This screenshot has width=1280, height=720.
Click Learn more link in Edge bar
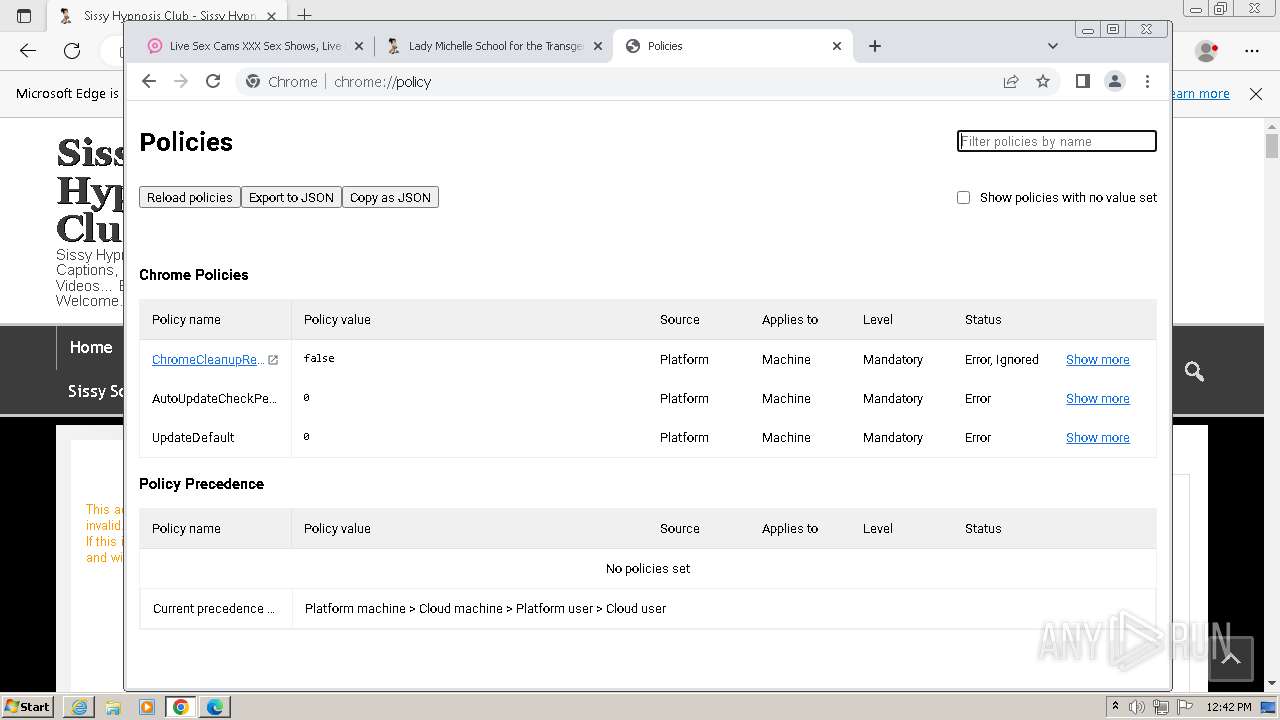[x=1201, y=93]
